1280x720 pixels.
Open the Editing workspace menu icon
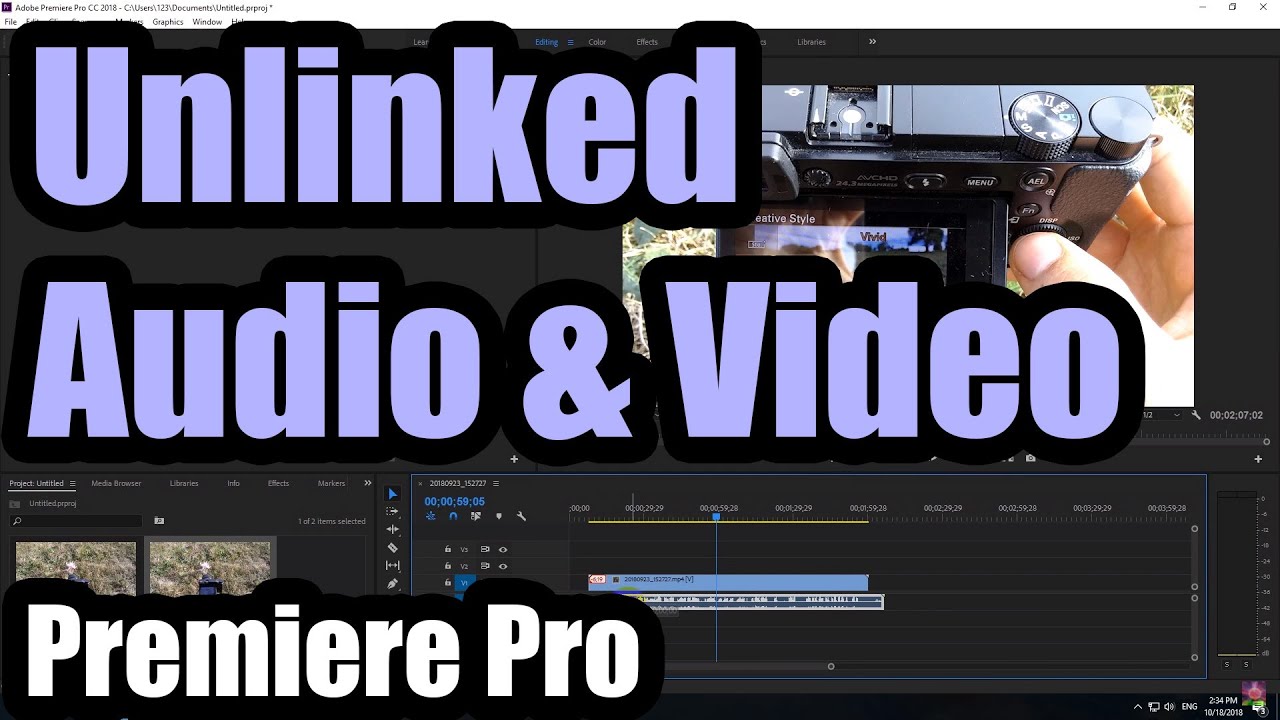(x=571, y=42)
